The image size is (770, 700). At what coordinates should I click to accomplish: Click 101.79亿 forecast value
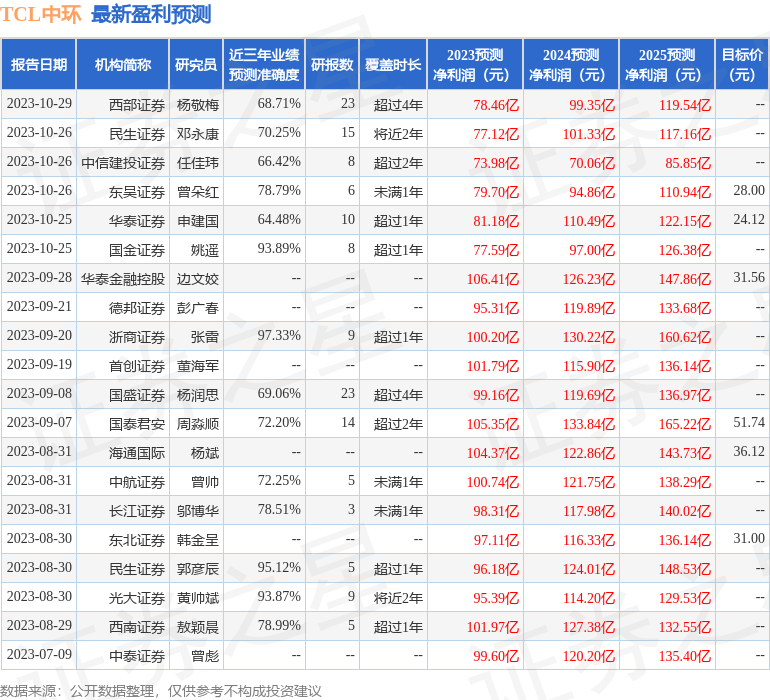(493, 365)
